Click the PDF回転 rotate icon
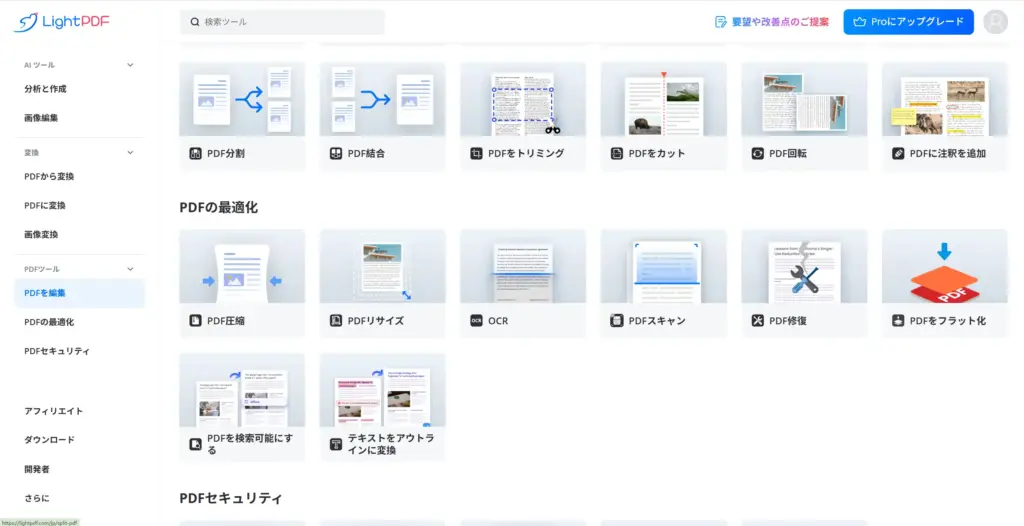The width and height of the screenshot is (1024, 526). click(x=758, y=154)
